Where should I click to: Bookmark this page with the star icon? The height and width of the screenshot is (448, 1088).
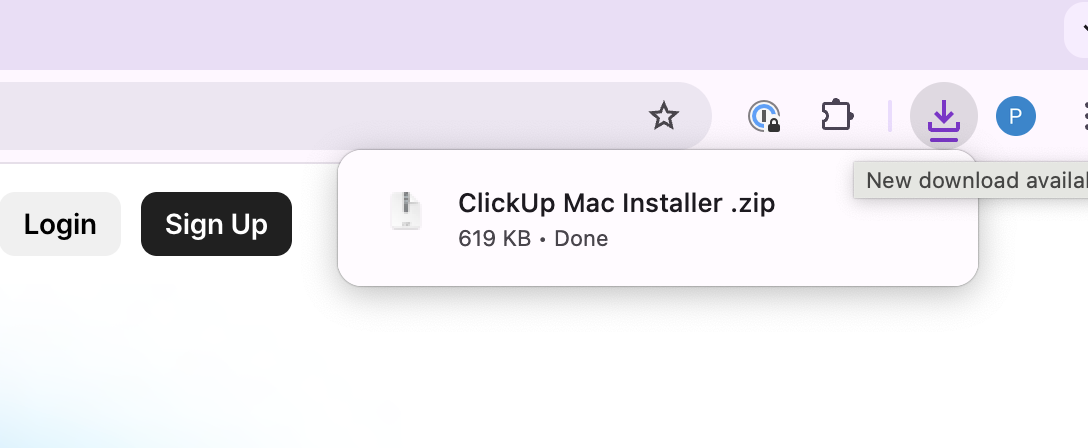(x=664, y=117)
